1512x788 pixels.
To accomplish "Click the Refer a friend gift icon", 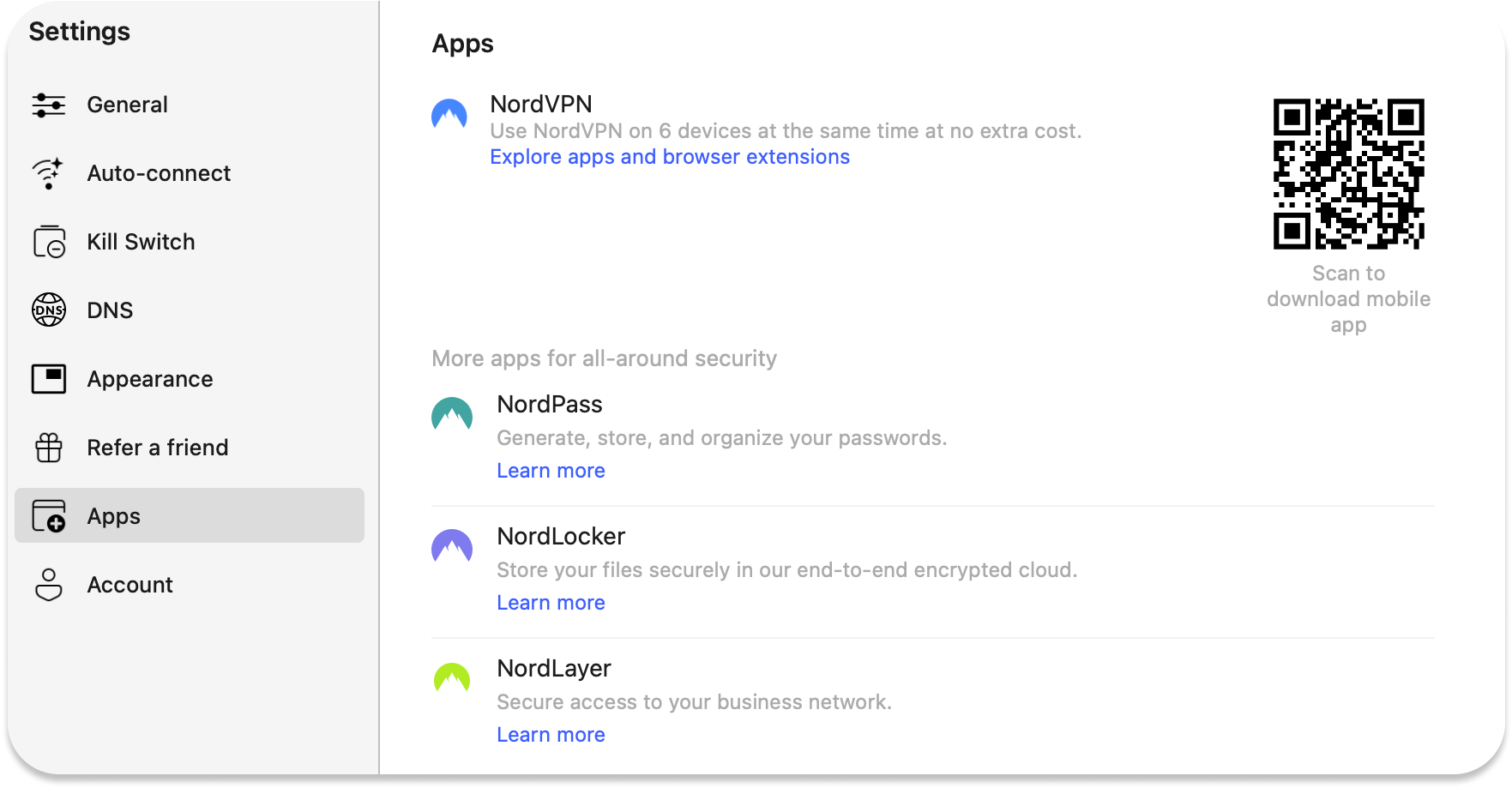I will point(49,448).
